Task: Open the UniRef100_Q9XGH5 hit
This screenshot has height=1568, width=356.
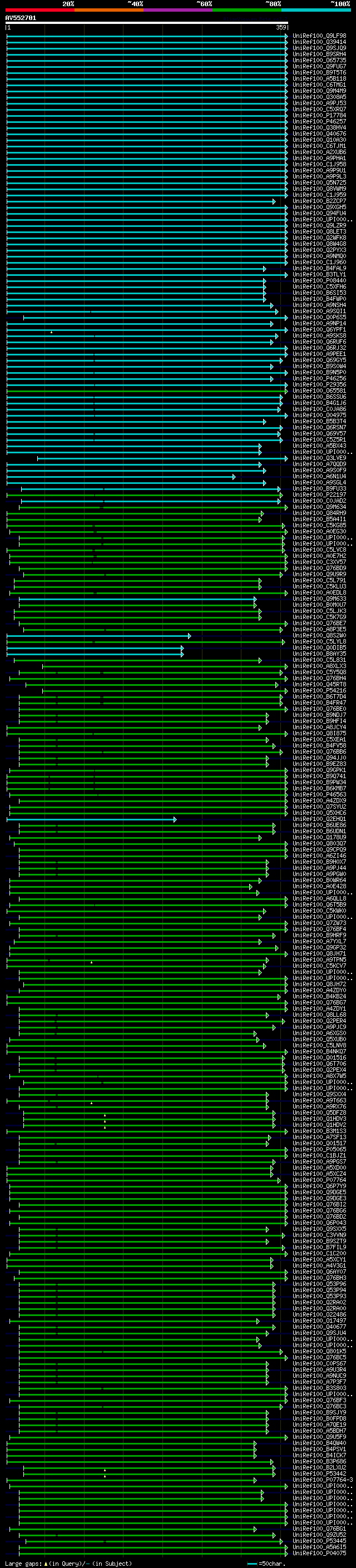Action: point(319,207)
